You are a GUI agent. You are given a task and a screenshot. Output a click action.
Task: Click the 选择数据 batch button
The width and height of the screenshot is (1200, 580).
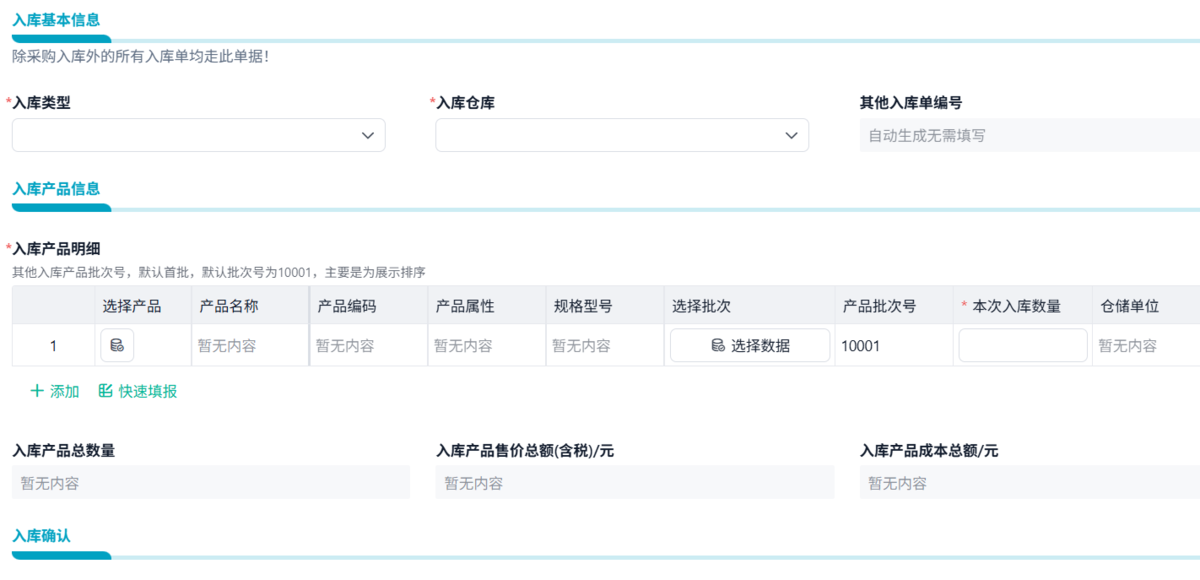click(x=750, y=346)
